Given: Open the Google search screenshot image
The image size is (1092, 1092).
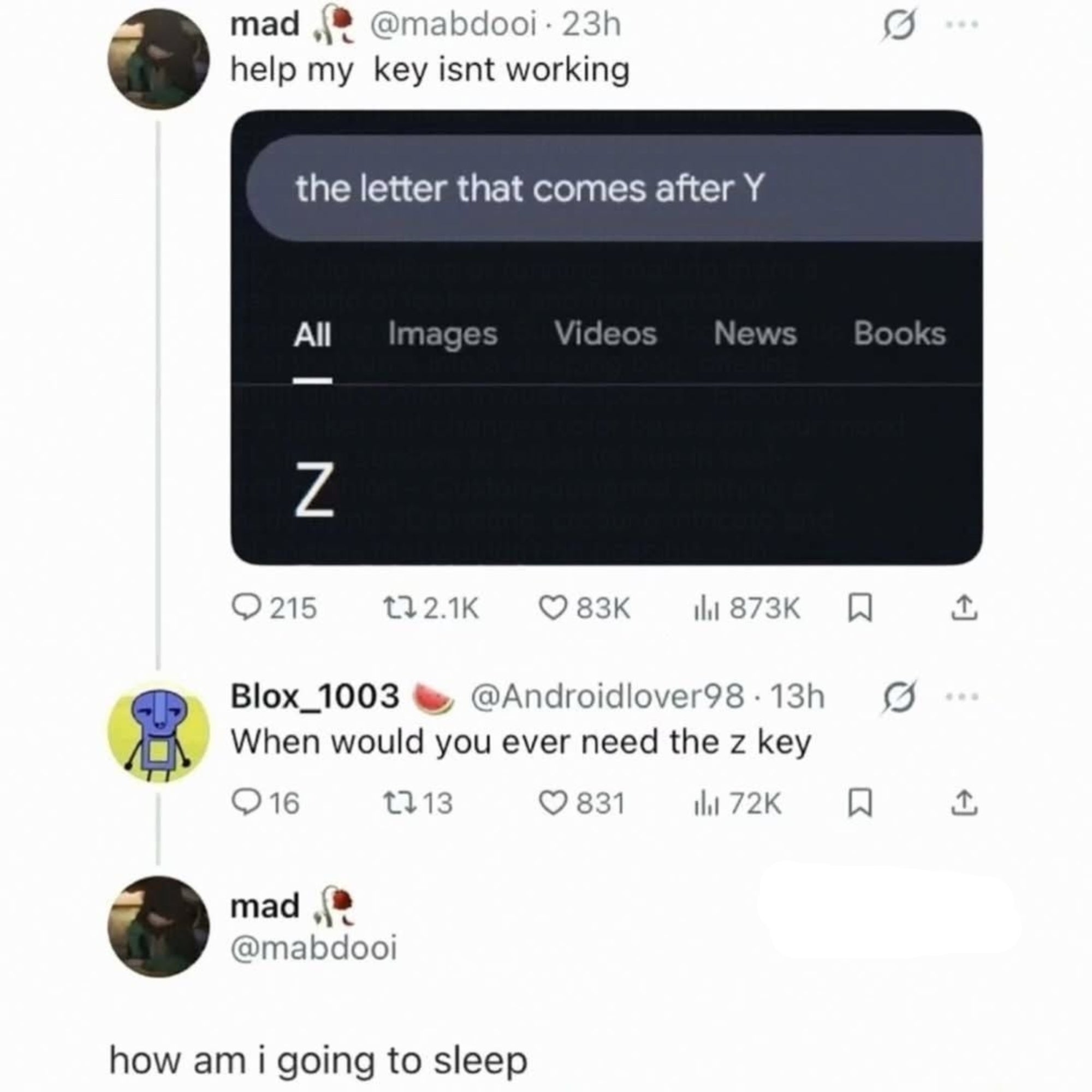Looking at the screenshot, I should pyautogui.click(x=607, y=337).
